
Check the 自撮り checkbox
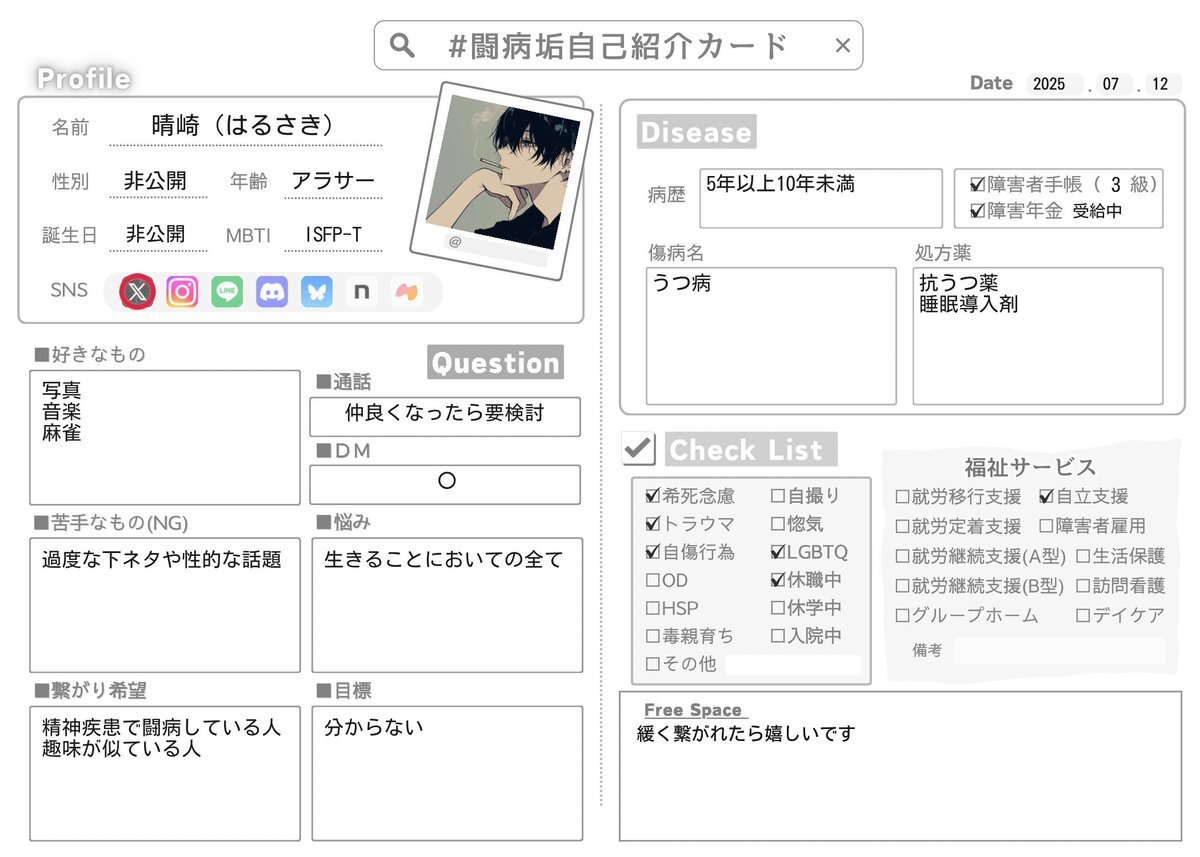point(778,495)
